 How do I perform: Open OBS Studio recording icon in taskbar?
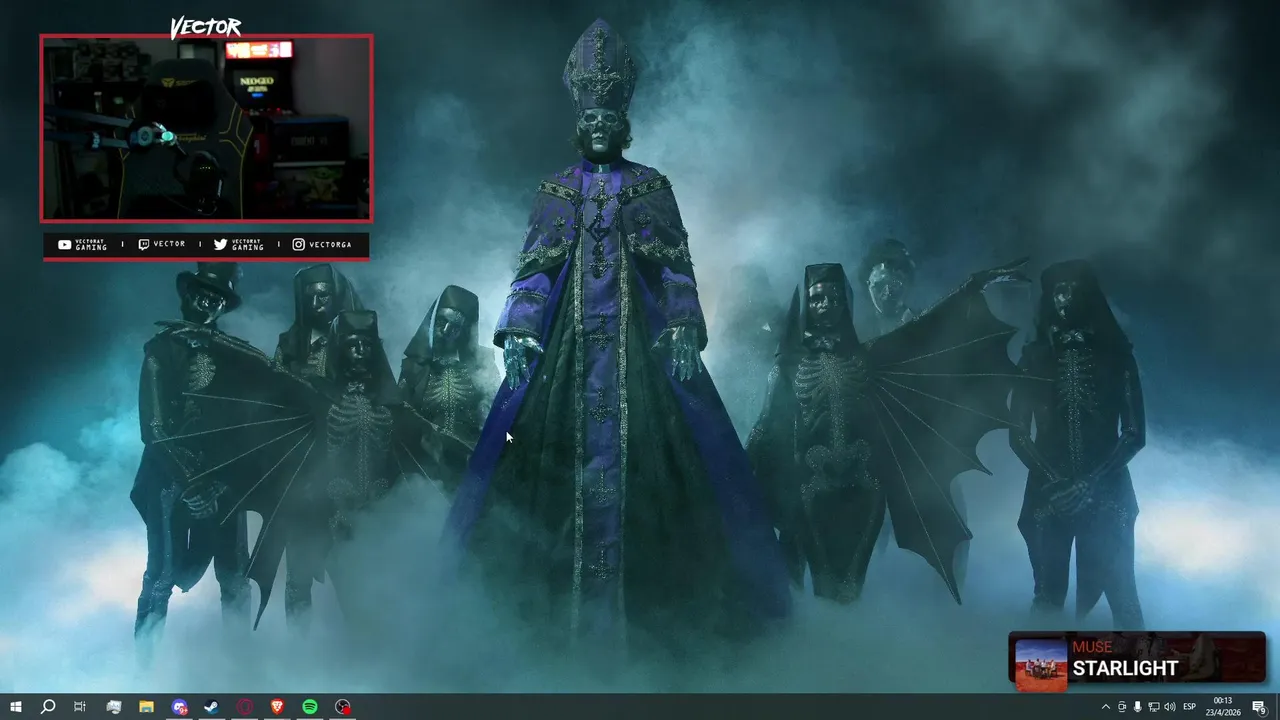coord(343,707)
